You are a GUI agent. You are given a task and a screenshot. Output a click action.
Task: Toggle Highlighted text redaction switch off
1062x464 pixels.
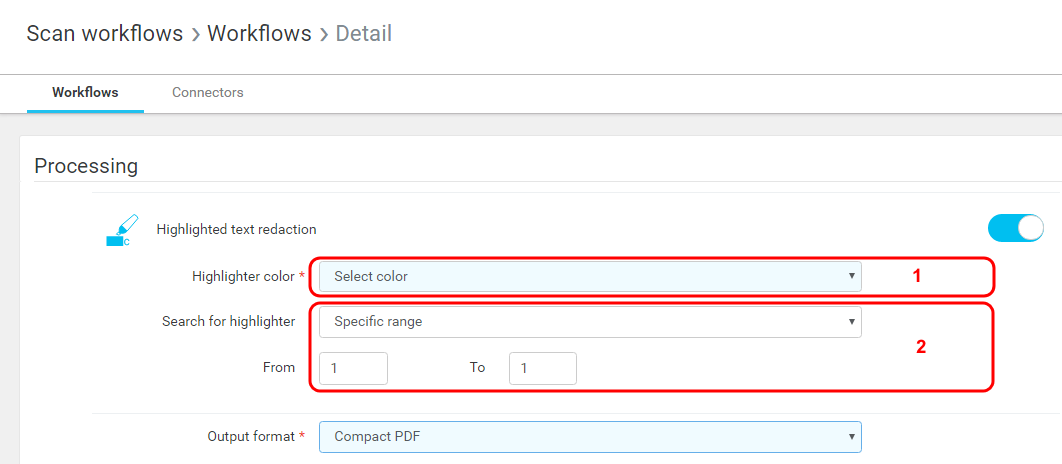pos(1015,228)
